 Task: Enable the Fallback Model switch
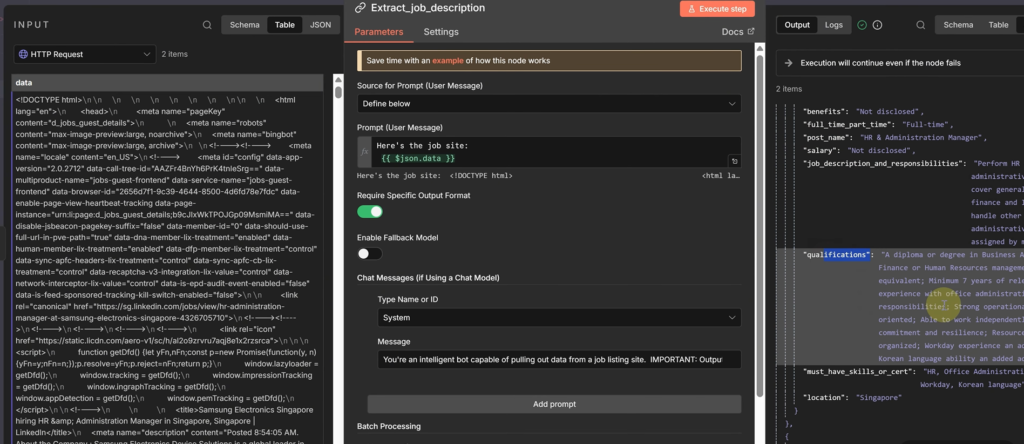click(370, 253)
